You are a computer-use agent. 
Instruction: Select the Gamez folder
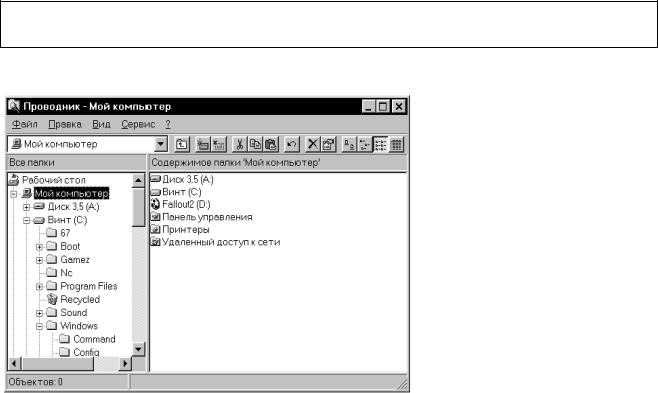pos(75,260)
